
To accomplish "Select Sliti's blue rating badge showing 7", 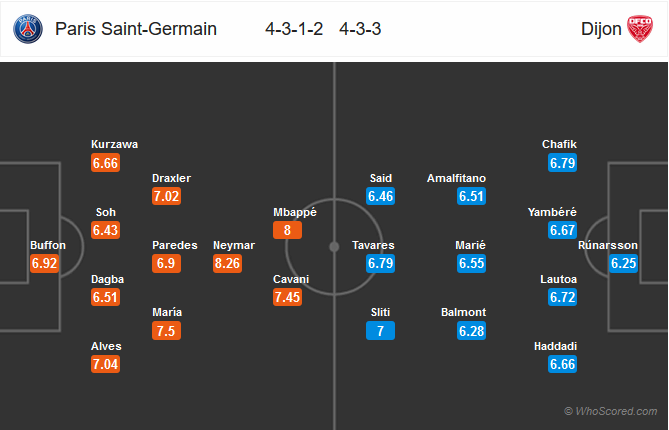I will pos(381,331).
